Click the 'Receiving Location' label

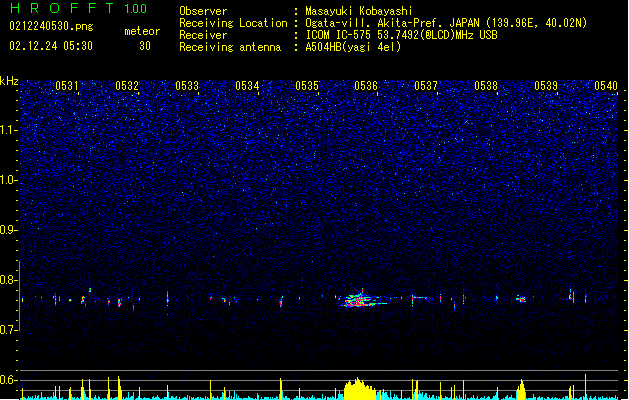(233, 23)
